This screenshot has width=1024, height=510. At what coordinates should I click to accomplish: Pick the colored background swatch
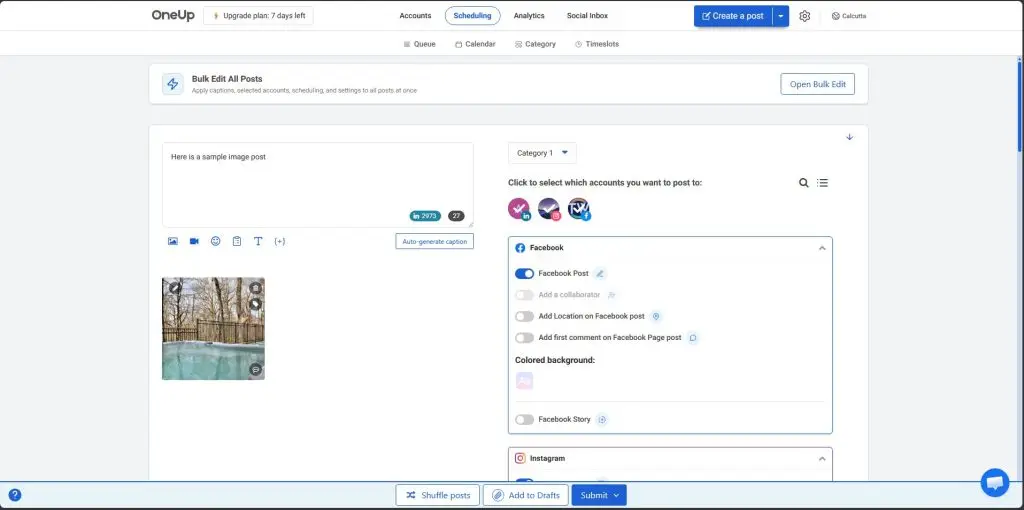tap(524, 381)
